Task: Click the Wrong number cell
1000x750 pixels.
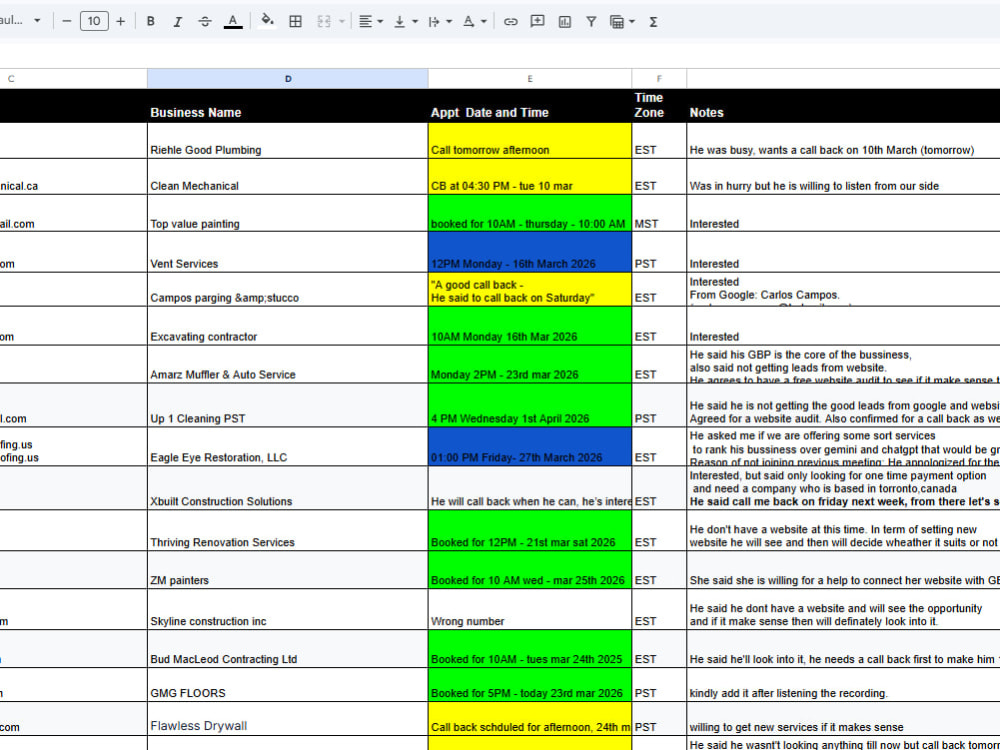Action: (530, 609)
